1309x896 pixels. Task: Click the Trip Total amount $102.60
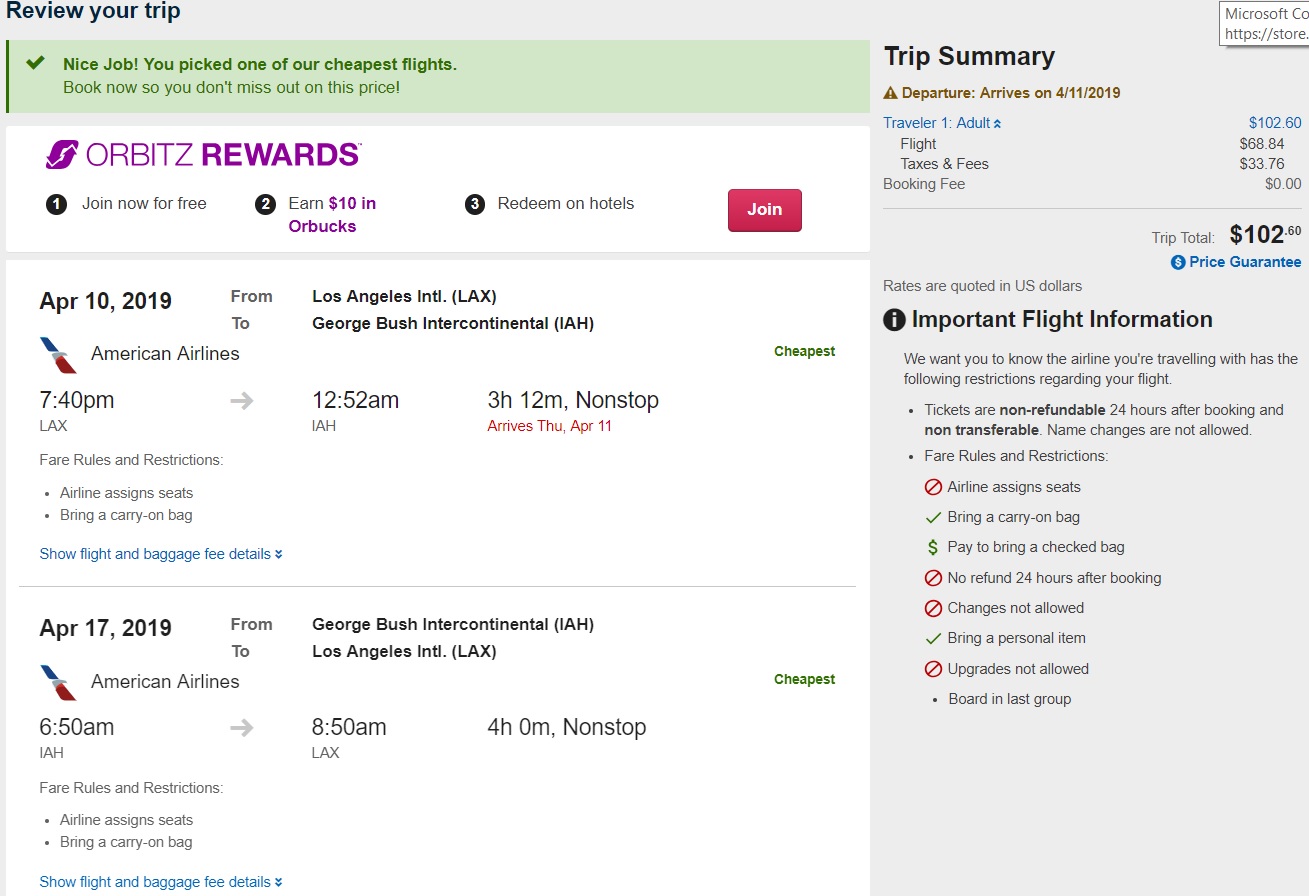click(x=1265, y=235)
